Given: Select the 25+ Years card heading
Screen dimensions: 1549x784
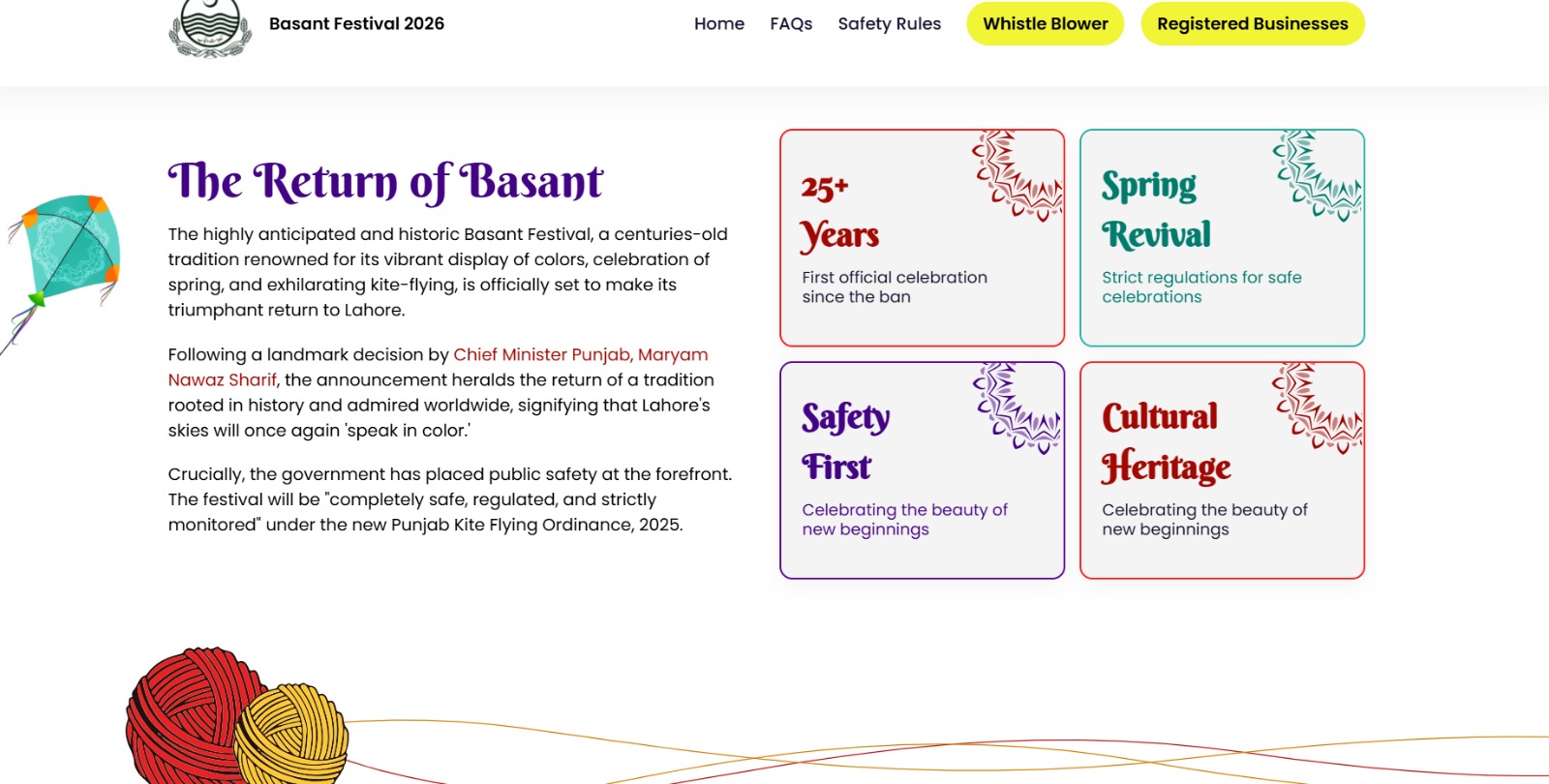Looking at the screenshot, I should (839, 211).
